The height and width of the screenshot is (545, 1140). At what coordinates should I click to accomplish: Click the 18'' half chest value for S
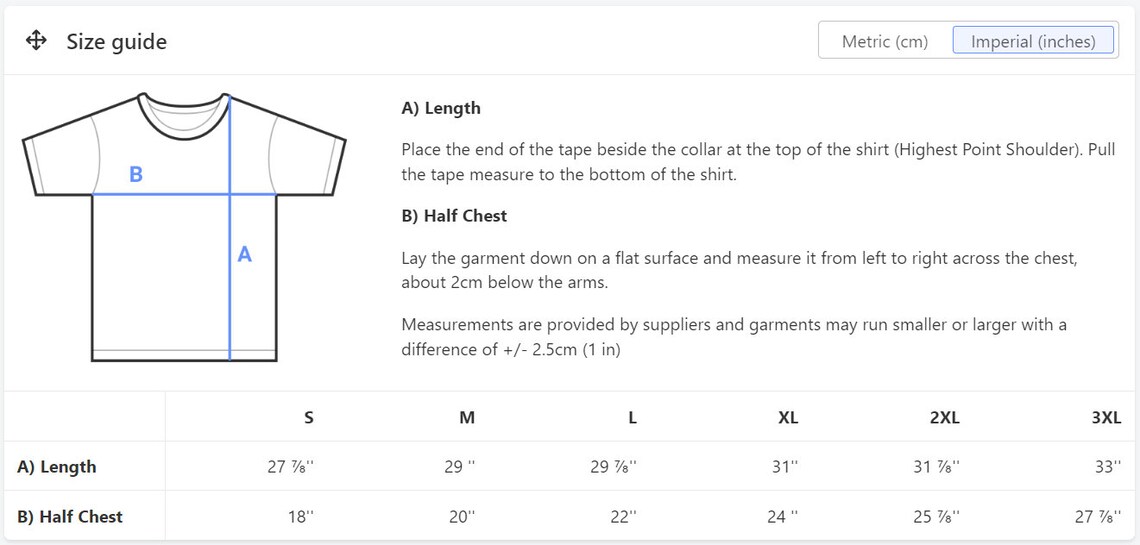(300, 517)
